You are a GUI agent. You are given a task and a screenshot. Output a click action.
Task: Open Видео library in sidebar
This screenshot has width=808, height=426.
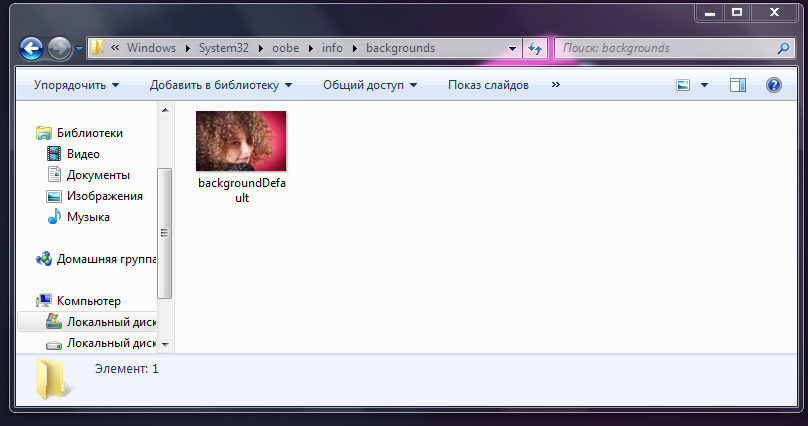point(83,154)
